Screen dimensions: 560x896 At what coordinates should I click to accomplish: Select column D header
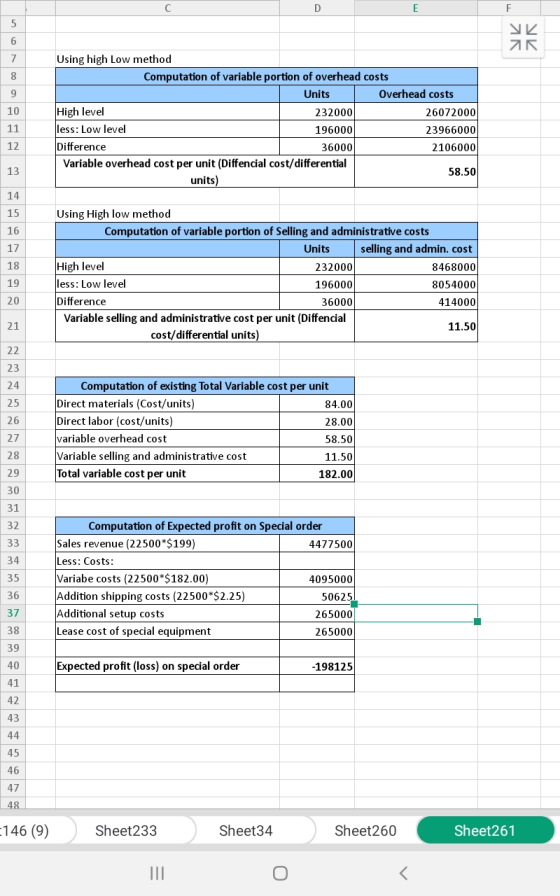317,8
